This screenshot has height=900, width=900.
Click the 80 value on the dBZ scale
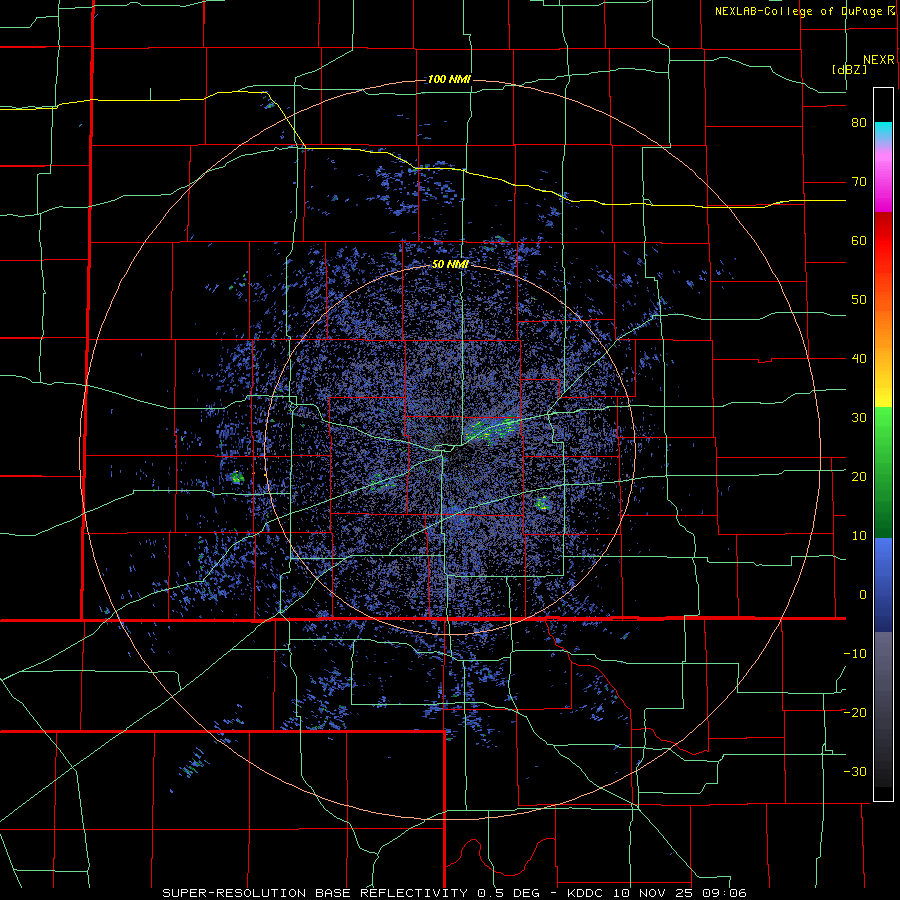(859, 123)
